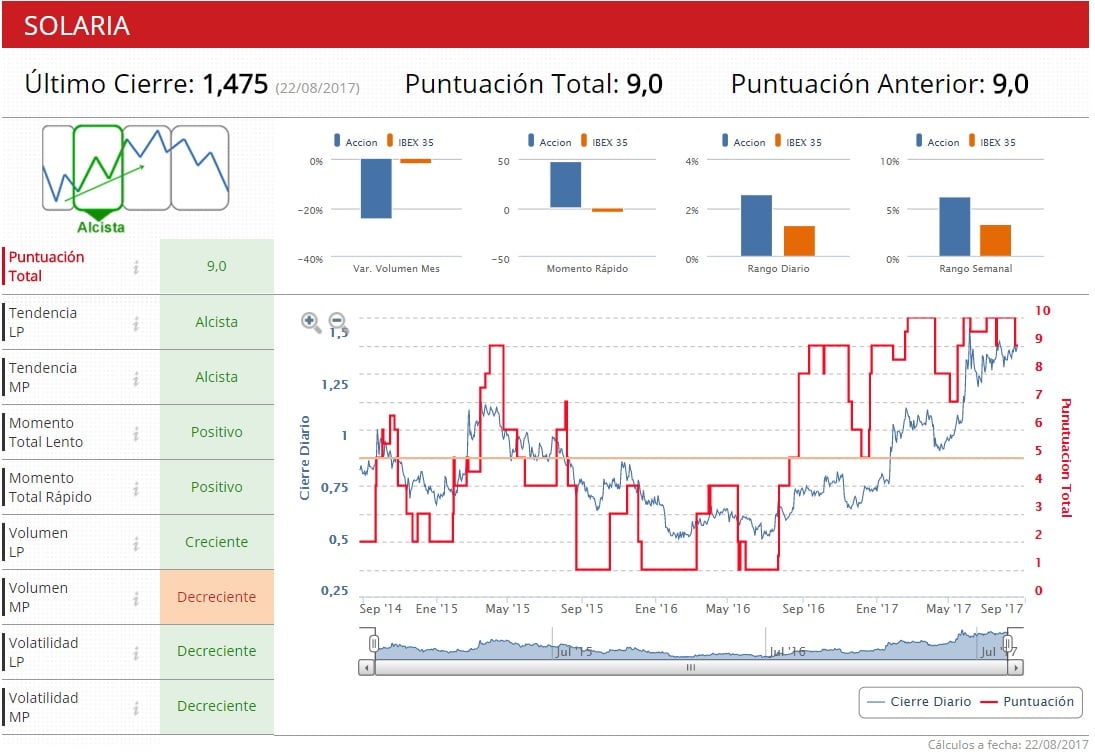This screenshot has height=756, width=1095.
Task: Click the 'Cierre Diario' left axis title
Action: pyautogui.click(x=304, y=458)
